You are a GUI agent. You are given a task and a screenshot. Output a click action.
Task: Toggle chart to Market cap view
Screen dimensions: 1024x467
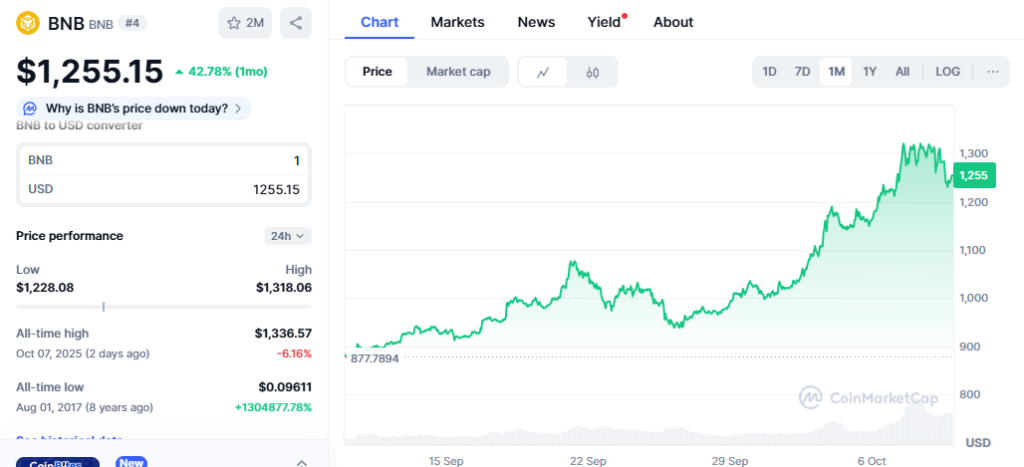tap(458, 71)
